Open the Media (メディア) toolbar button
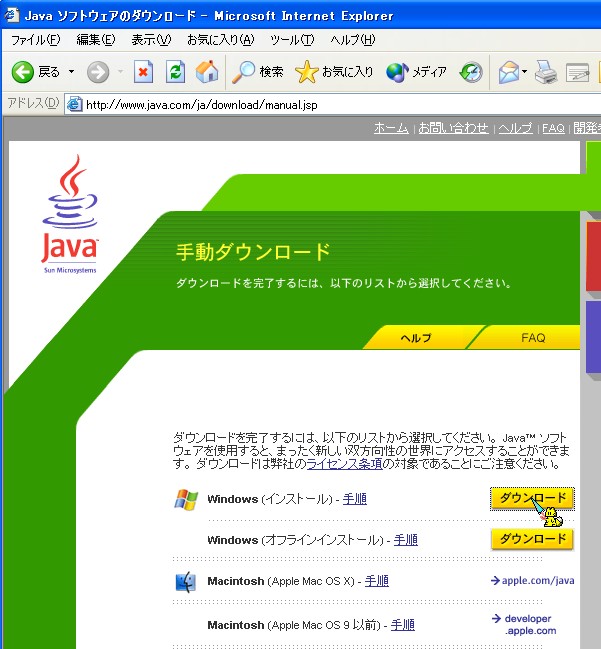 (x=417, y=72)
